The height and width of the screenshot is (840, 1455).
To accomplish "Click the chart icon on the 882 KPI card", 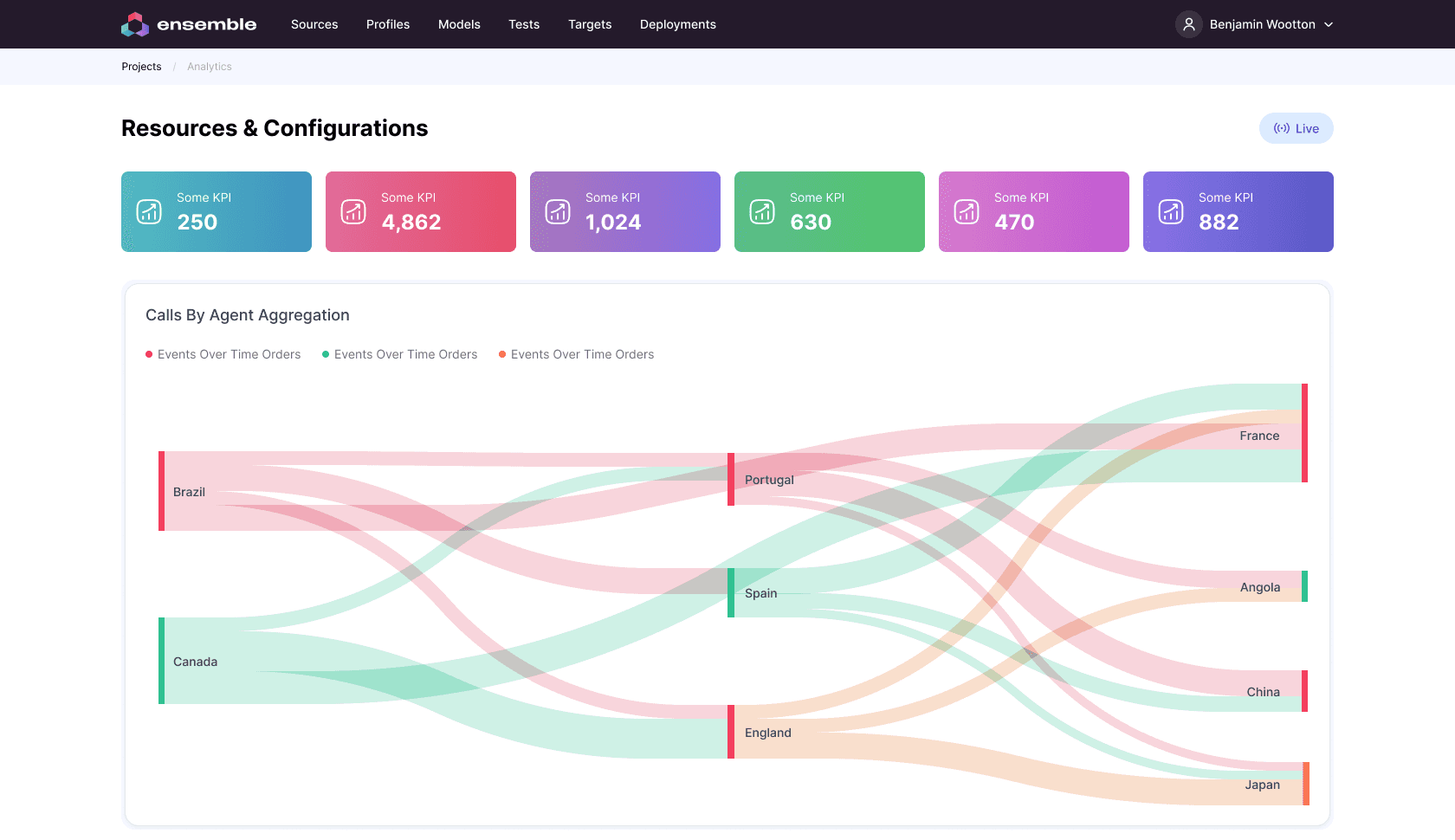I will tap(1171, 211).
